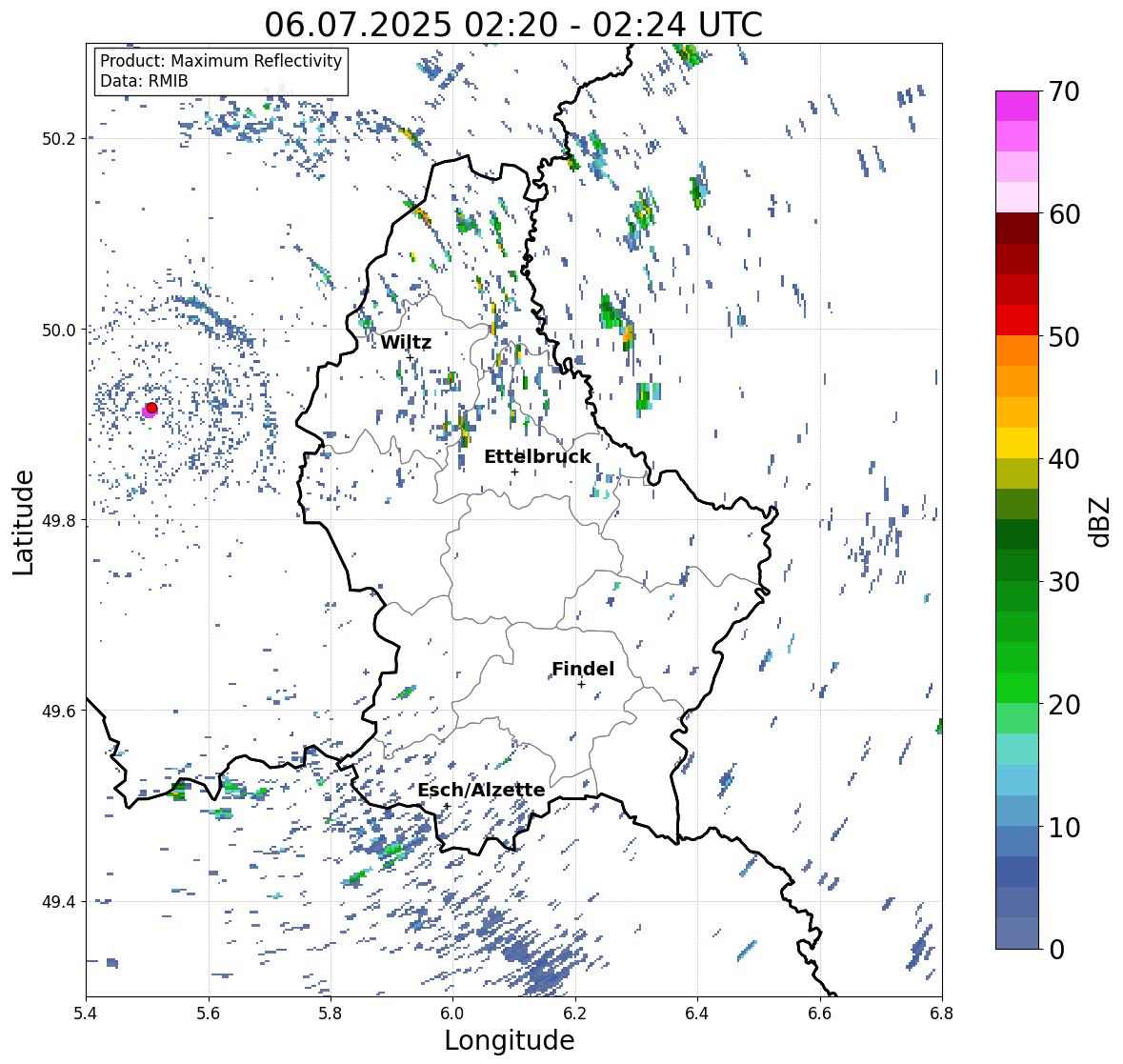This screenshot has height=1064, width=1123.
Task: Click the colorbar tick label 70
Action: [1064, 91]
